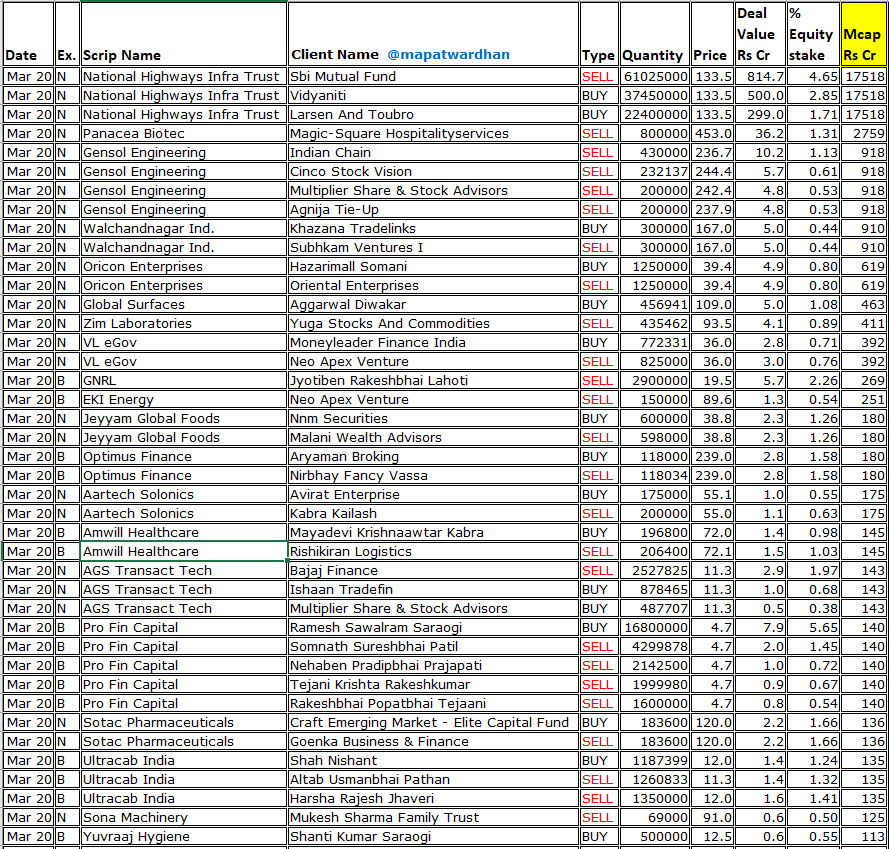Select deal value 814.7 cell
The height and width of the screenshot is (849, 889).
click(x=760, y=77)
